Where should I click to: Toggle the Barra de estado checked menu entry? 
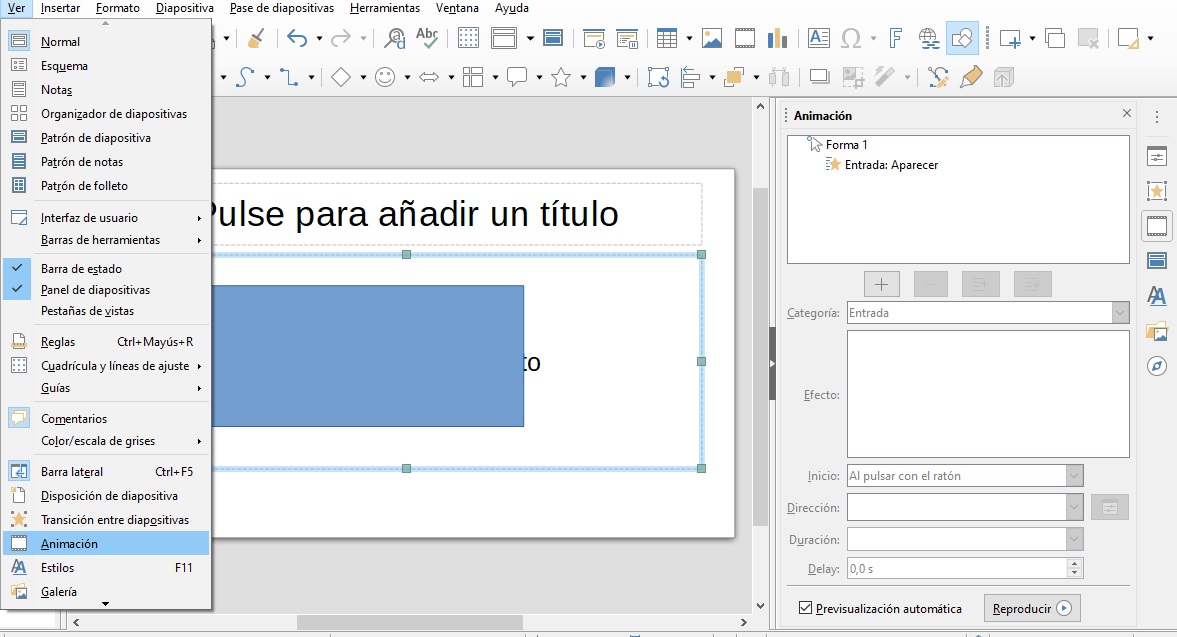(106, 269)
